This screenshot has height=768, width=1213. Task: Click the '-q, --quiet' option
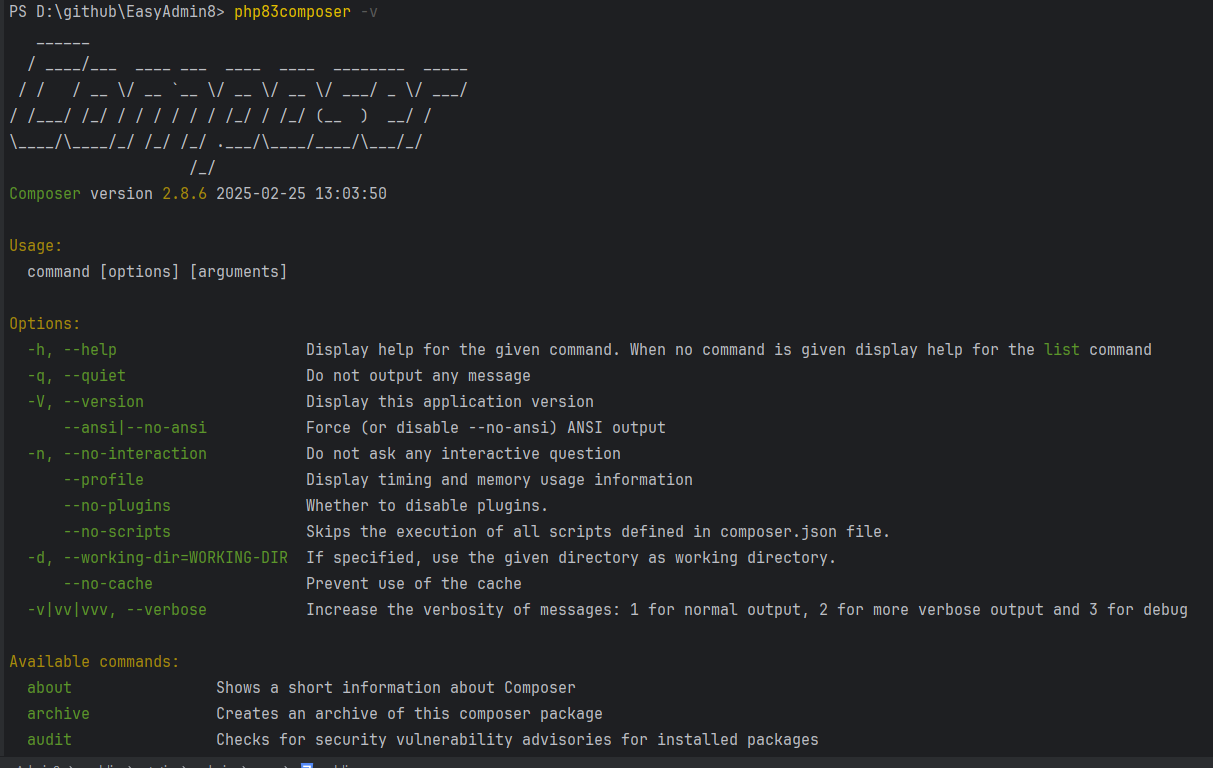76,376
